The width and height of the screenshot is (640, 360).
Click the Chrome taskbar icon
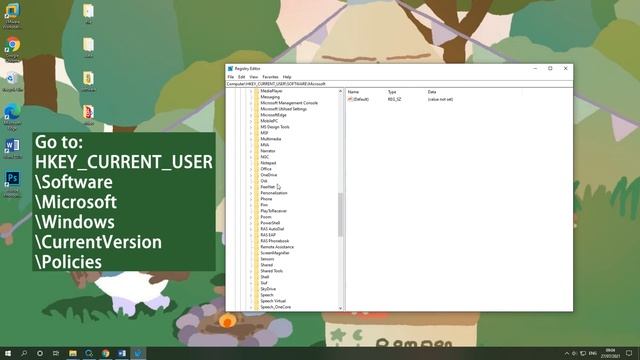point(106,353)
